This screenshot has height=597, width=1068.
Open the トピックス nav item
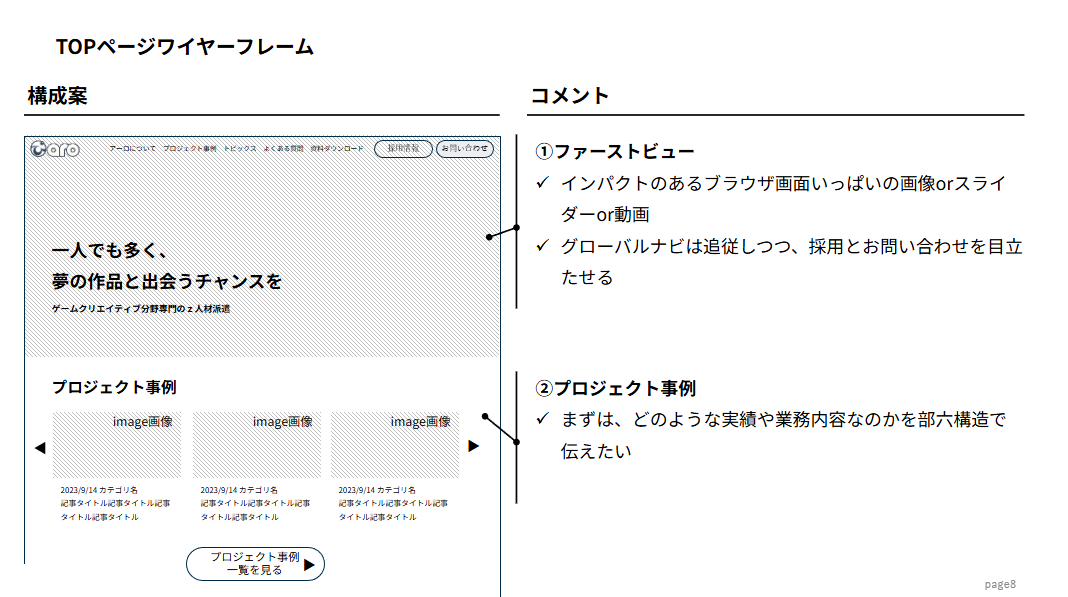click(240, 148)
